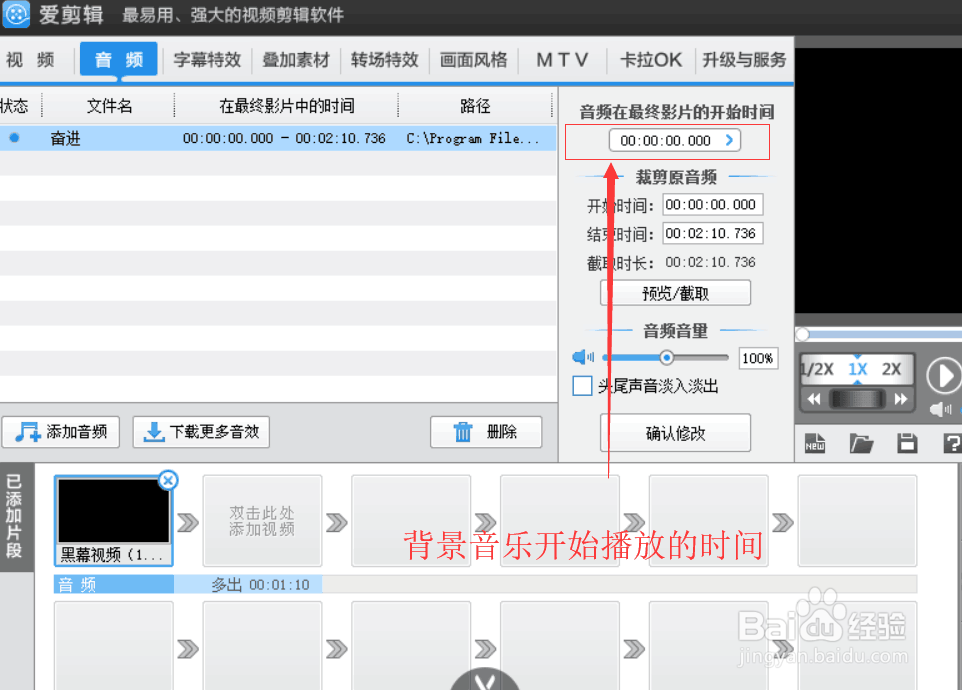962x690 pixels.
Task: Click the 结束时间 crop field 00:02:10.736
Action: (x=712, y=234)
